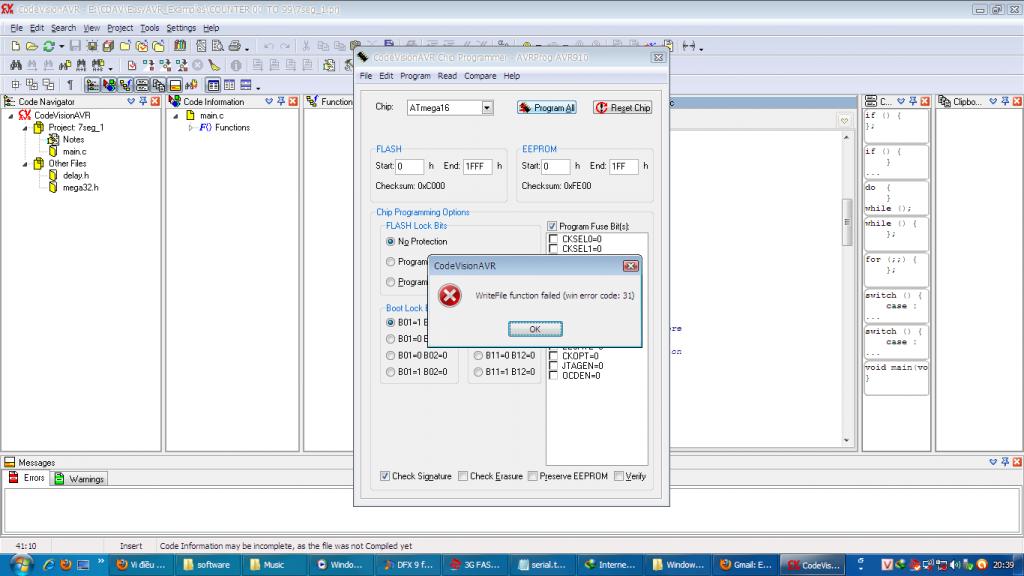
Task: Click the red error icon in dialog
Action: (x=451, y=296)
